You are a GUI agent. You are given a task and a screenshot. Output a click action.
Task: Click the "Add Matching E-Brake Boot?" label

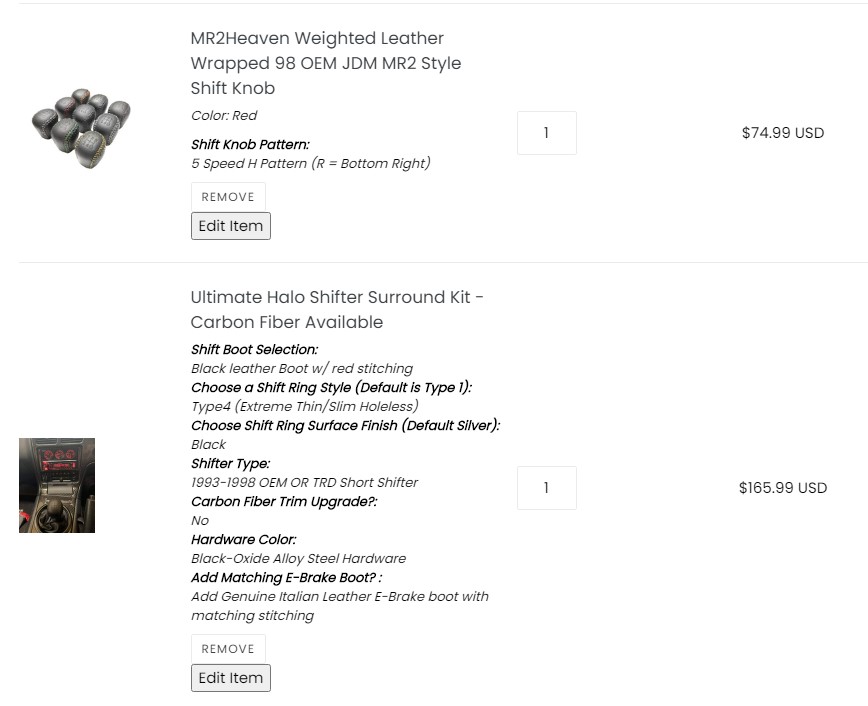pyautogui.click(x=286, y=578)
